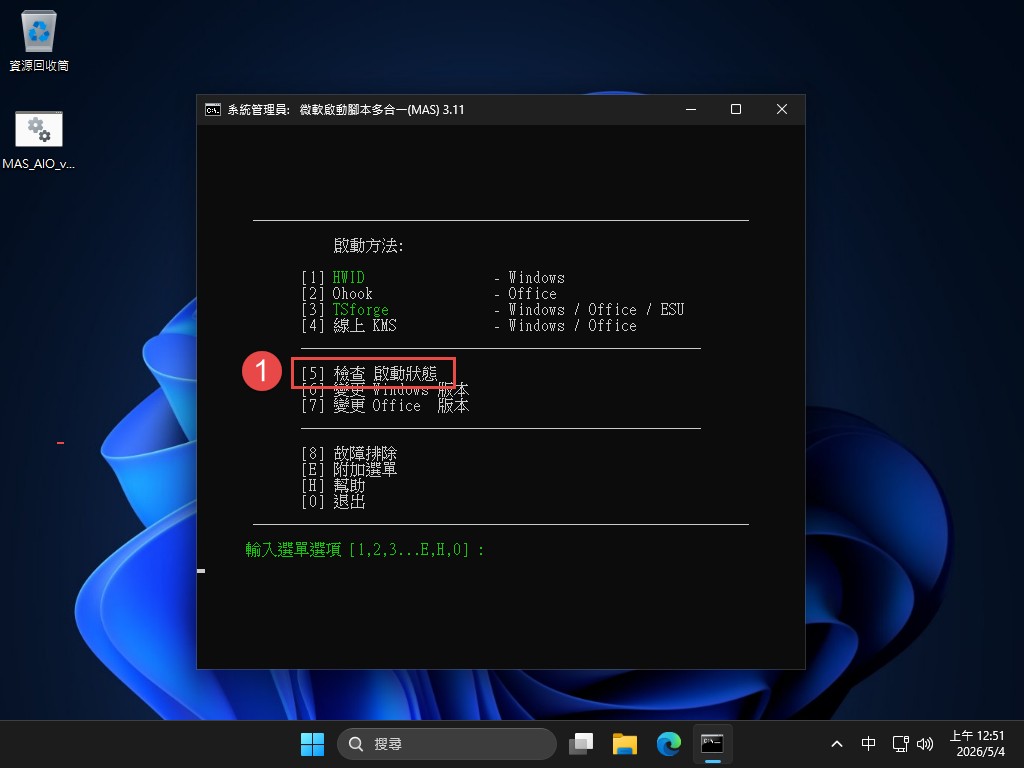Maximize the MAS console window
This screenshot has width=1024, height=768.
coord(736,110)
